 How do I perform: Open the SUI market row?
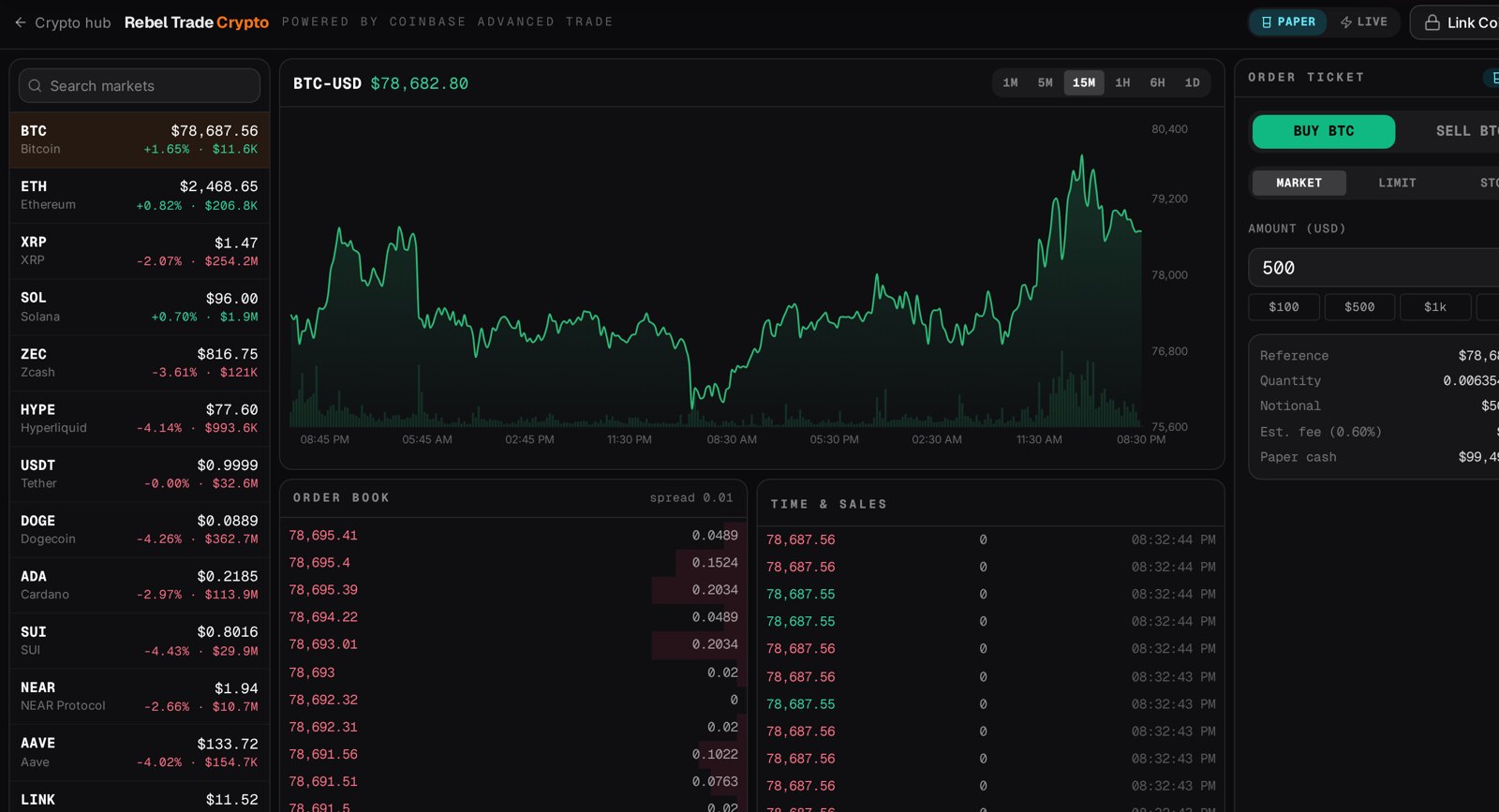click(140, 641)
